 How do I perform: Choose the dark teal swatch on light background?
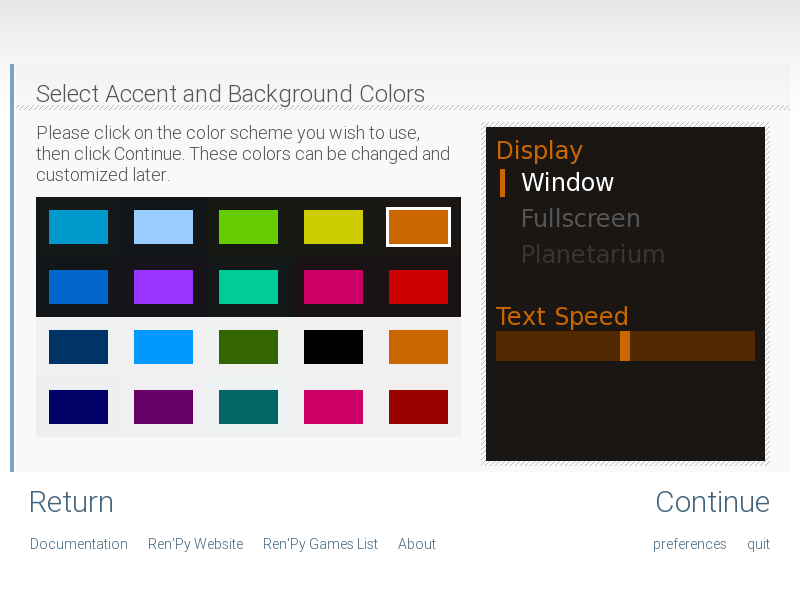click(248, 407)
